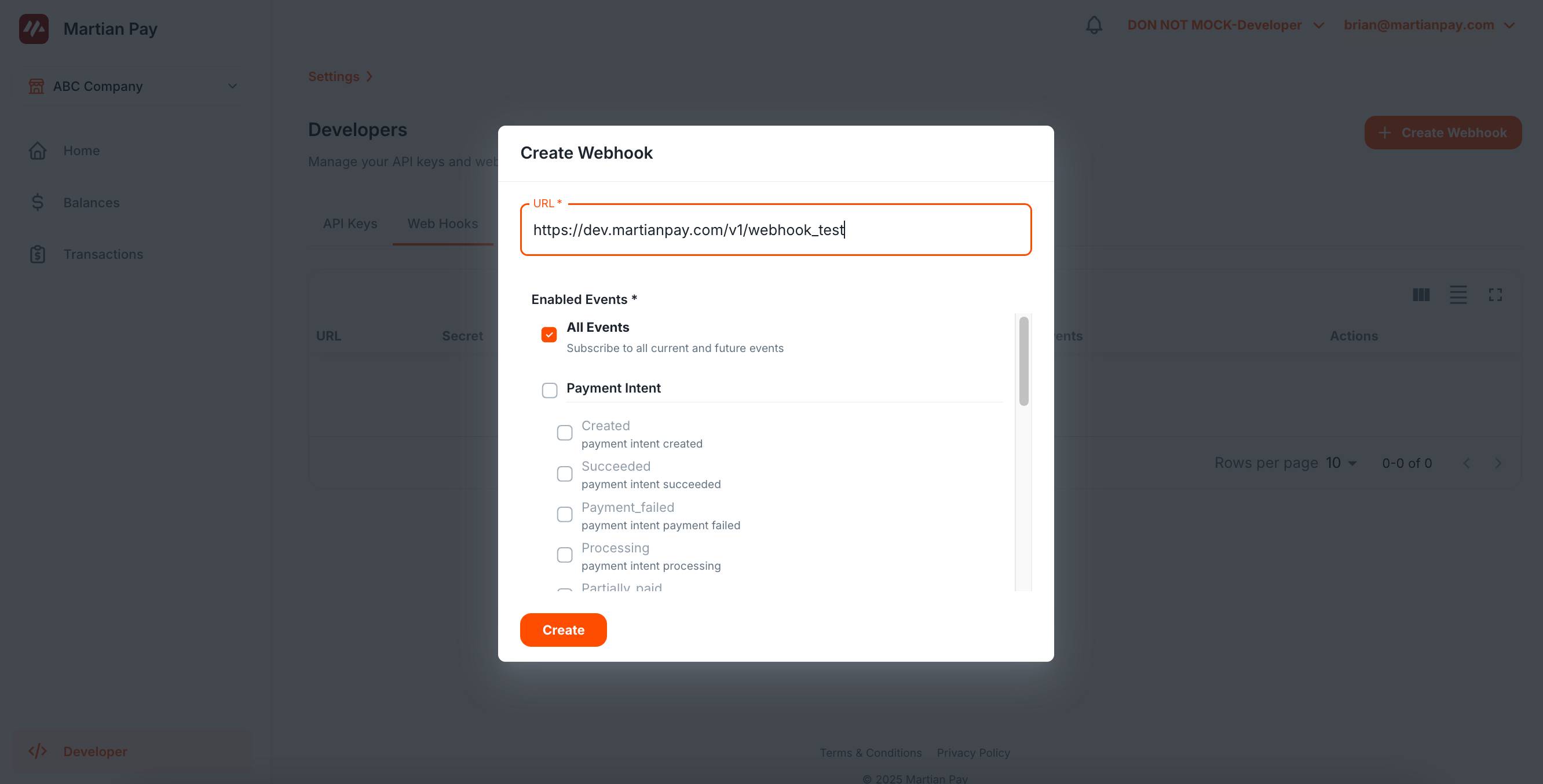Image resolution: width=1543 pixels, height=784 pixels.
Task: Click the Transactions clipboard icon
Action: pyautogui.click(x=38, y=255)
